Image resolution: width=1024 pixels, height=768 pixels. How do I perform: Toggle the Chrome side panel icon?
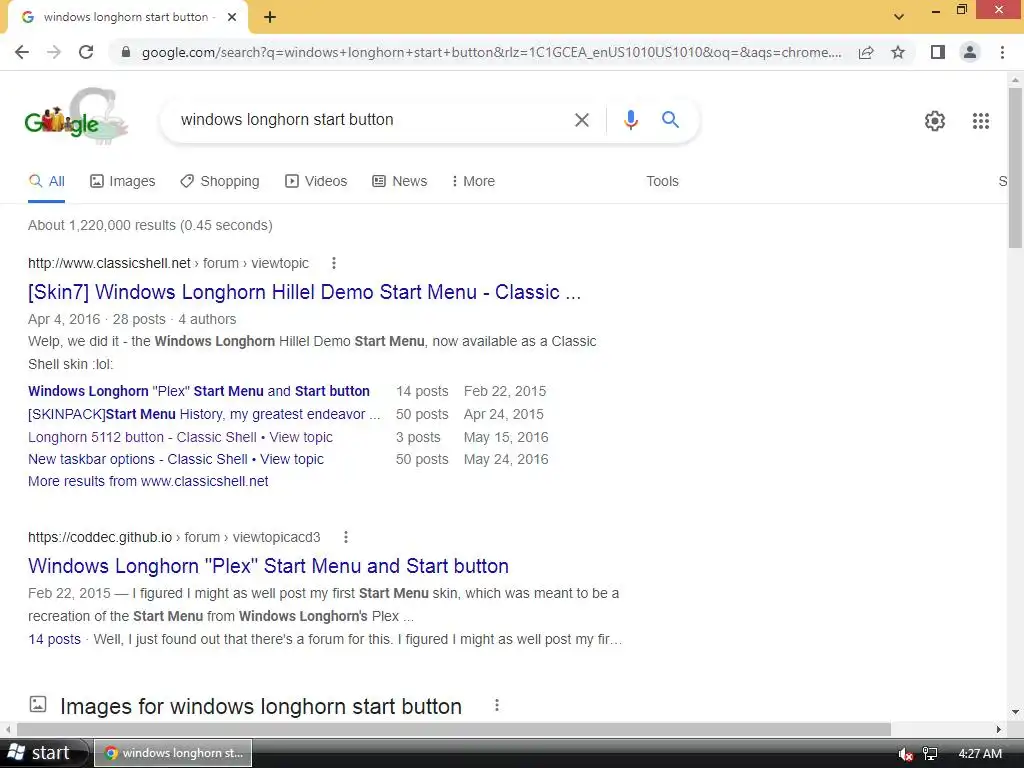click(938, 52)
